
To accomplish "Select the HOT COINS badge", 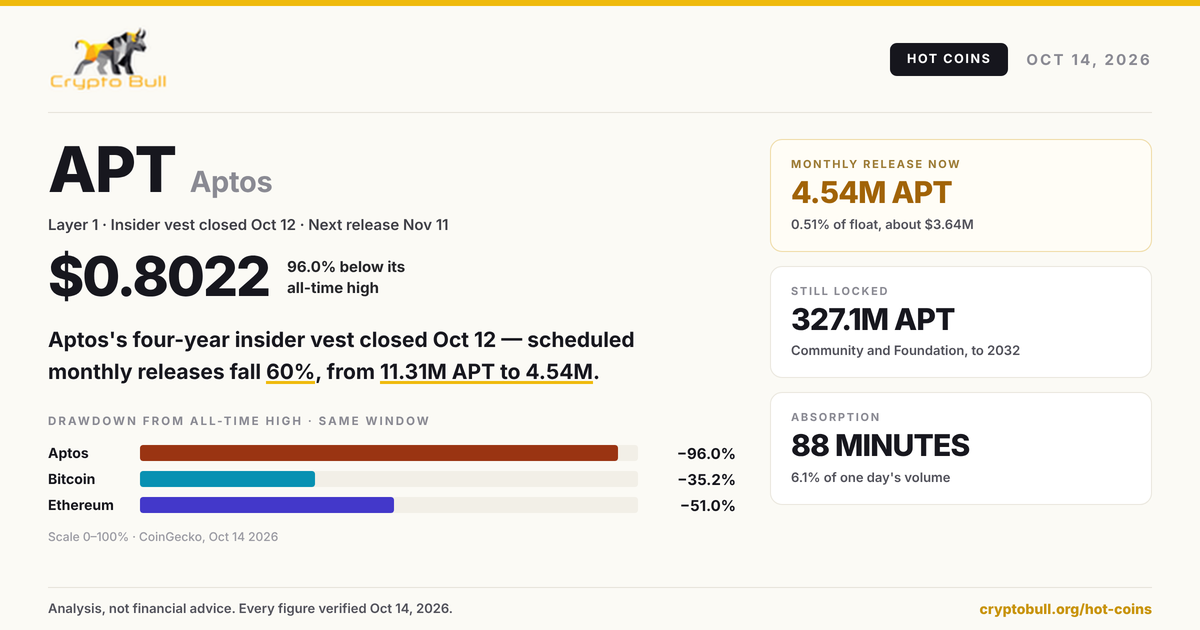I will (948, 59).
